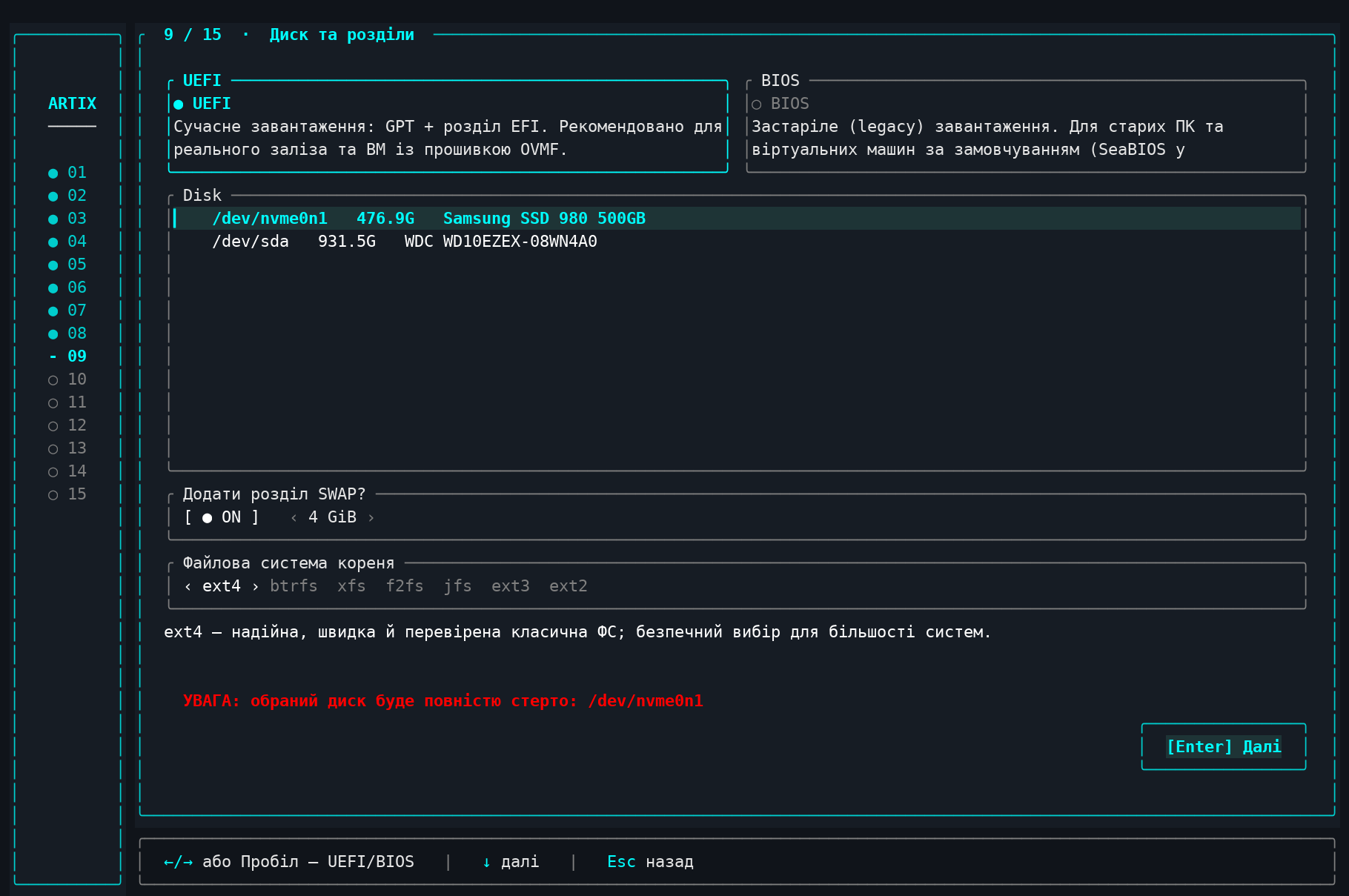Click pending step 13 in sidebar
This screenshot has height=896, width=1349.
[67, 448]
